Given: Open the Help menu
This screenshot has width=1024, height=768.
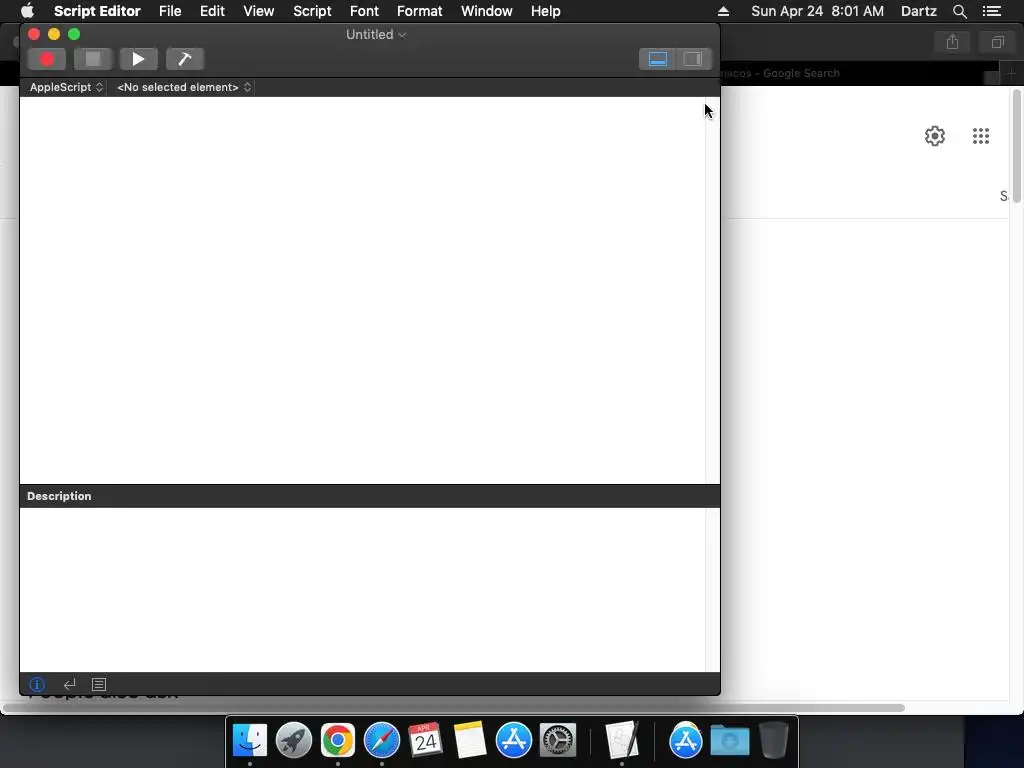Looking at the screenshot, I should (x=545, y=11).
